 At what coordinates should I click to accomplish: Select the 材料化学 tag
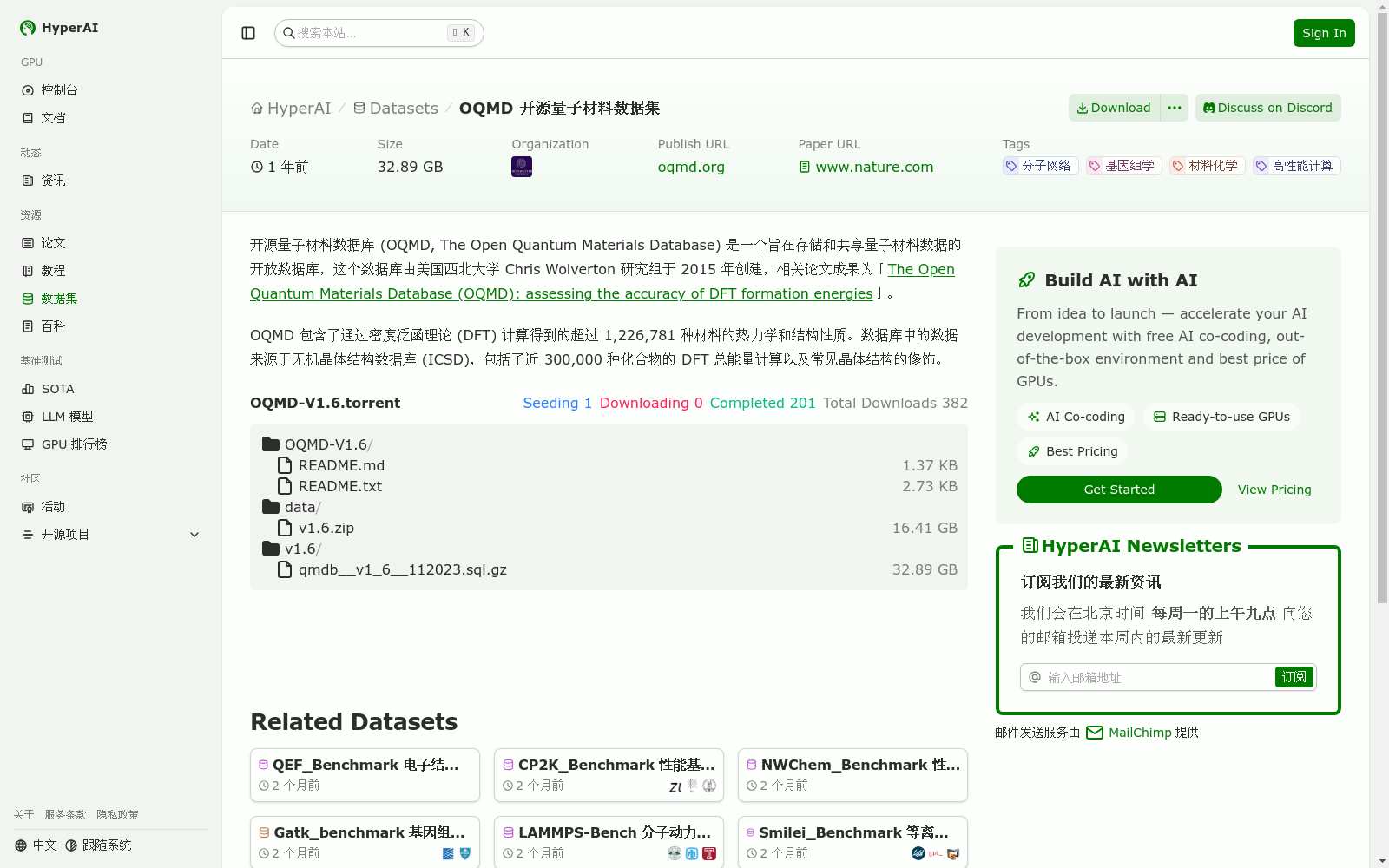(1207, 166)
